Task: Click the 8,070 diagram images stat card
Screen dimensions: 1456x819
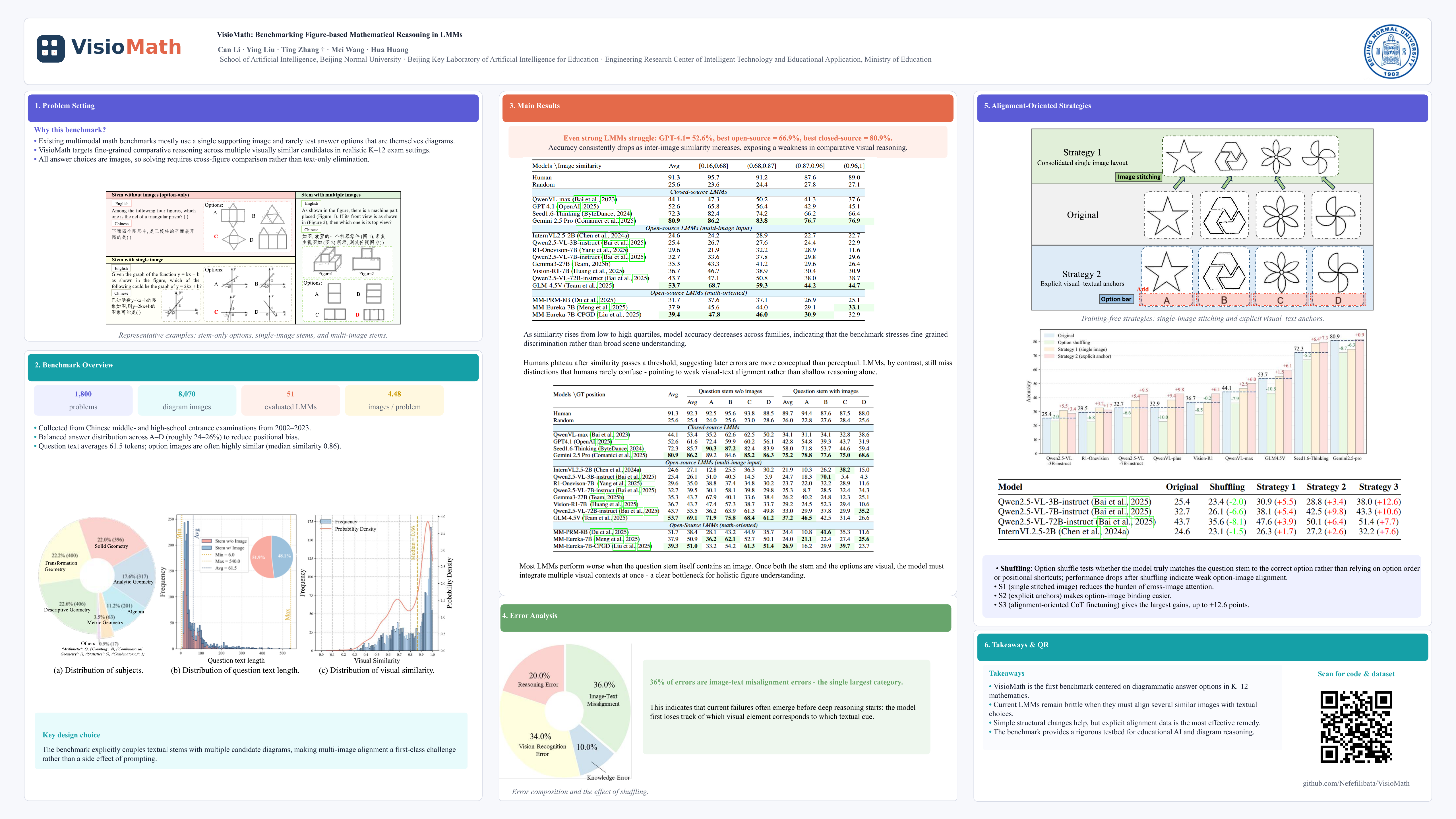Action: click(x=187, y=400)
